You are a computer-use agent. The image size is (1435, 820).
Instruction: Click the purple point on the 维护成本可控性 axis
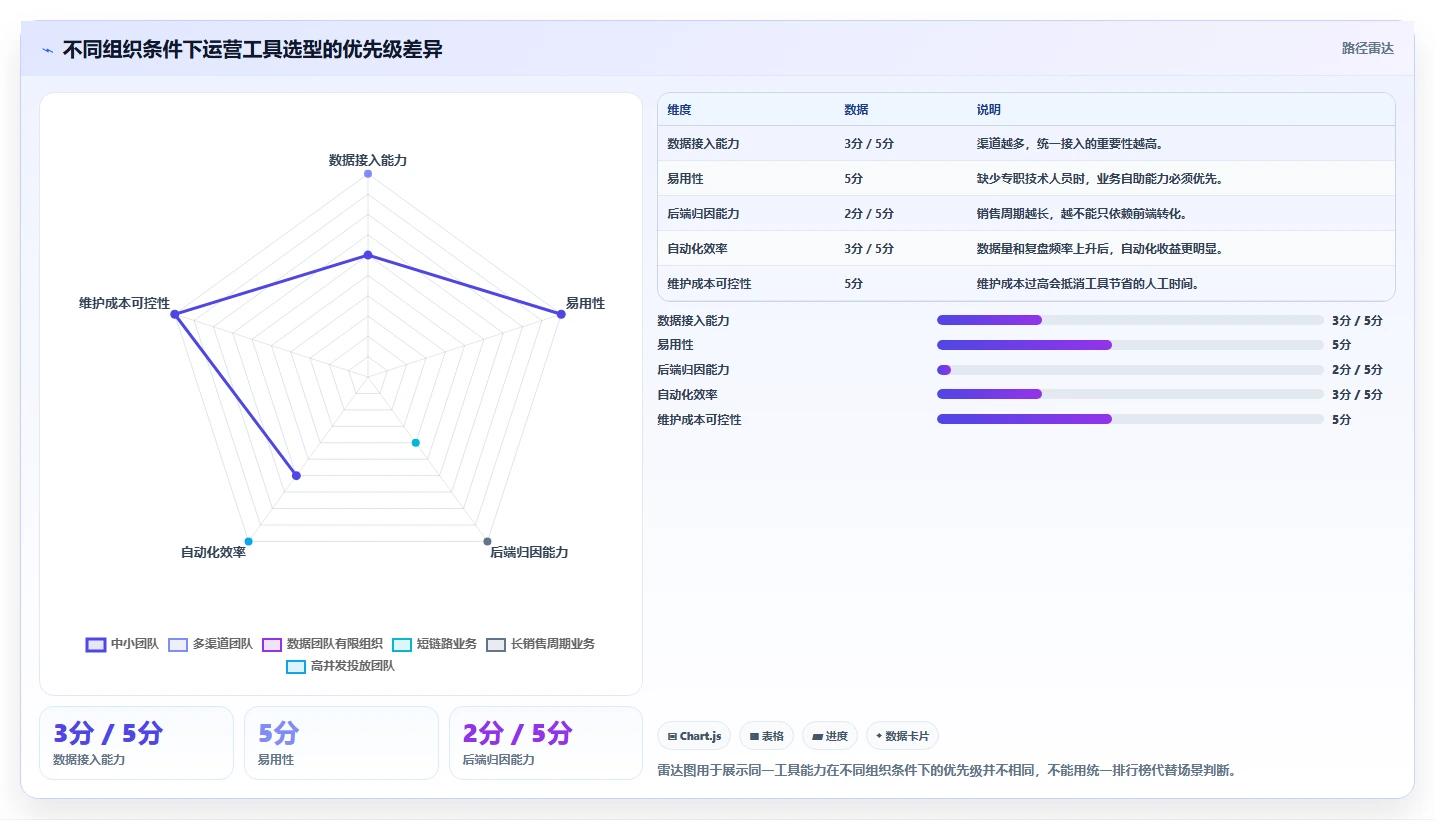point(175,314)
